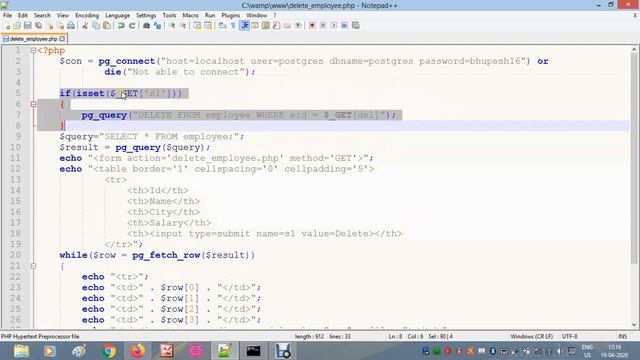Toggle Word Wrap toolbar icon
The width and height of the screenshot is (640, 360).
(222, 26)
